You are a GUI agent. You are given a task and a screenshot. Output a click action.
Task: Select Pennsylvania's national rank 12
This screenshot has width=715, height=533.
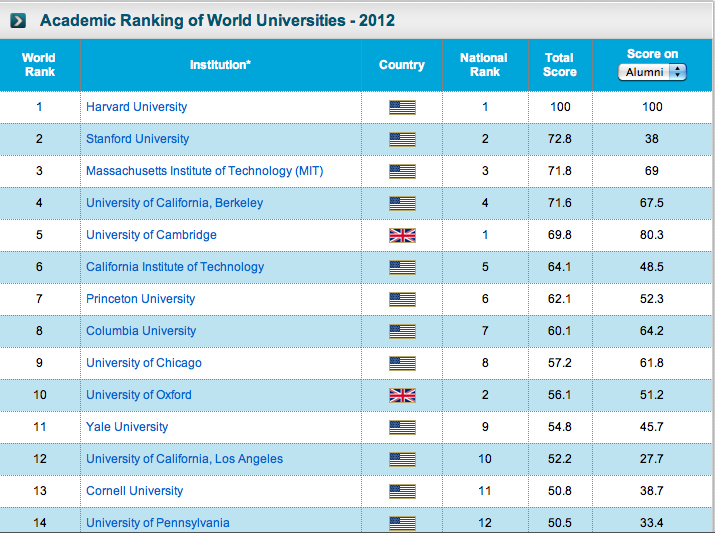485,523
